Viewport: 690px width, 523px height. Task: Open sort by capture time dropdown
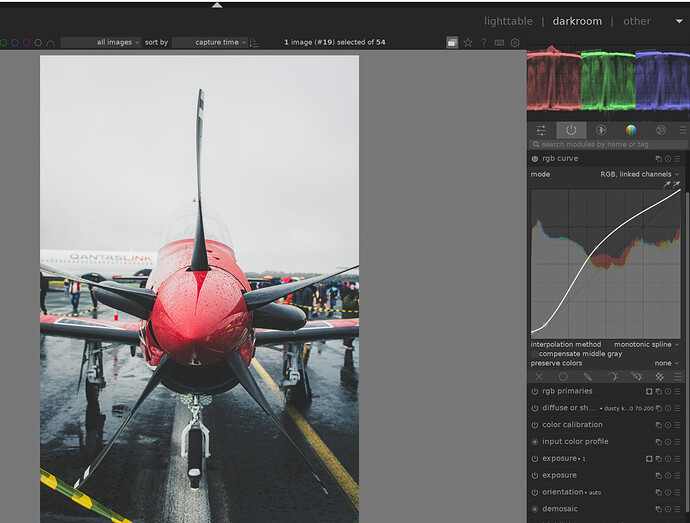tap(210, 43)
